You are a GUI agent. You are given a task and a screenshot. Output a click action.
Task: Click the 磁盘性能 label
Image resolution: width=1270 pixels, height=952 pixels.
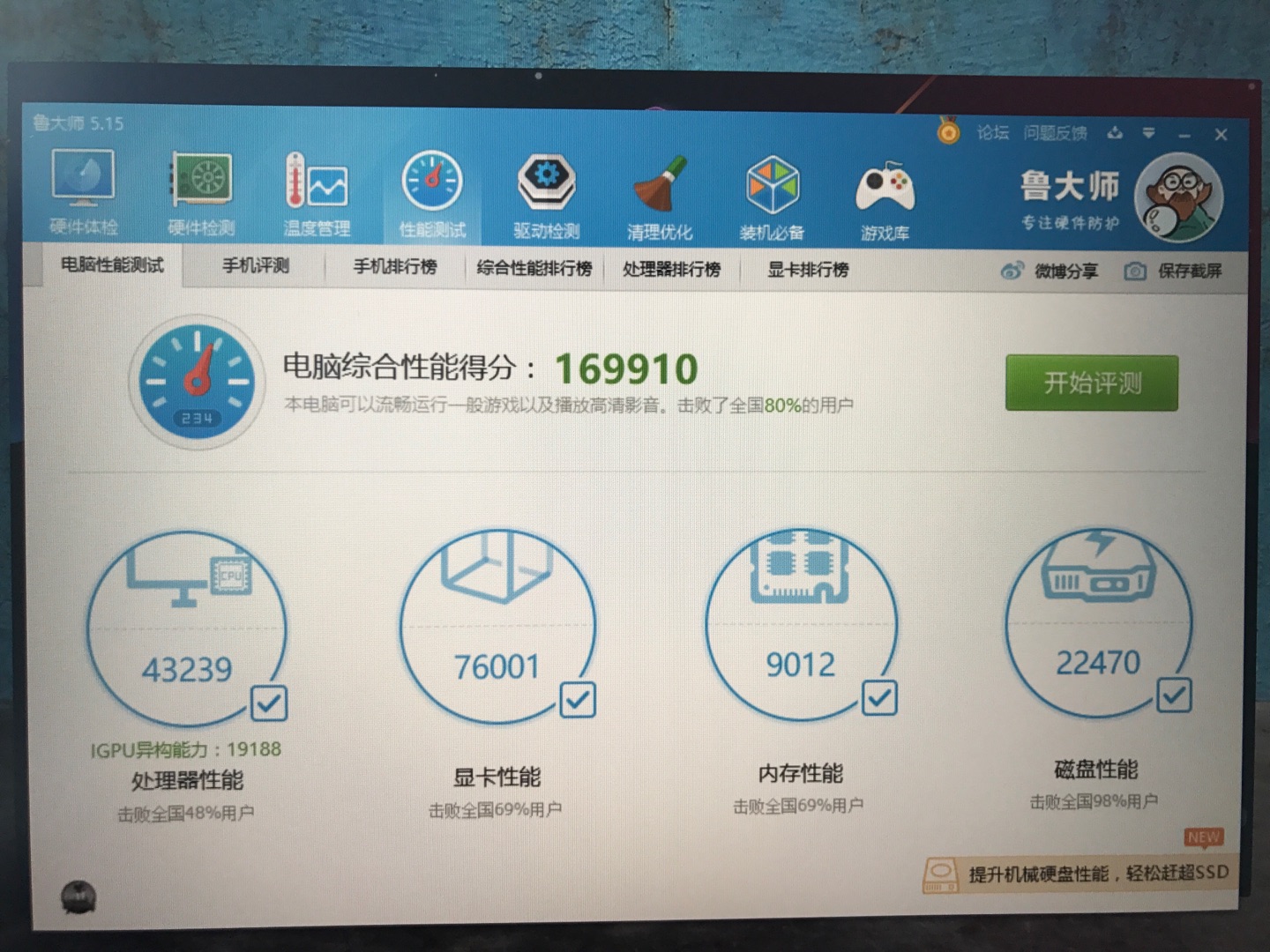[1096, 769]
